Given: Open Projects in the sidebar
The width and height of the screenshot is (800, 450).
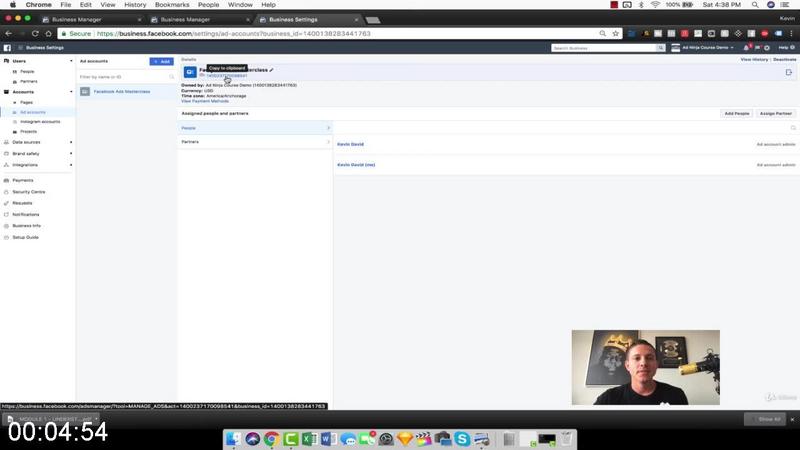Looking at the screenshot, I should pos(28,132).
